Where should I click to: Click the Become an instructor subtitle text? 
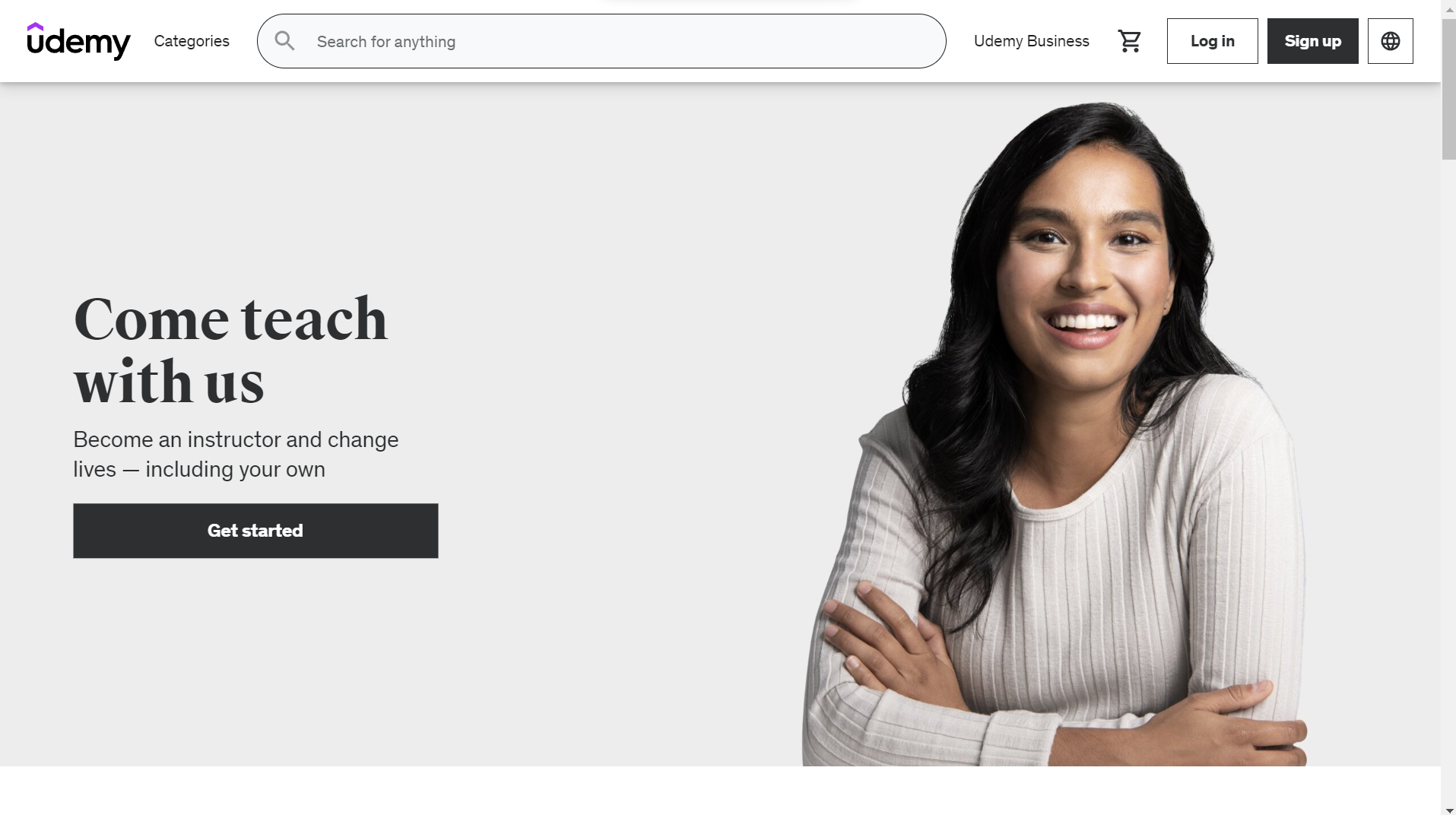[x=236, y=455]
